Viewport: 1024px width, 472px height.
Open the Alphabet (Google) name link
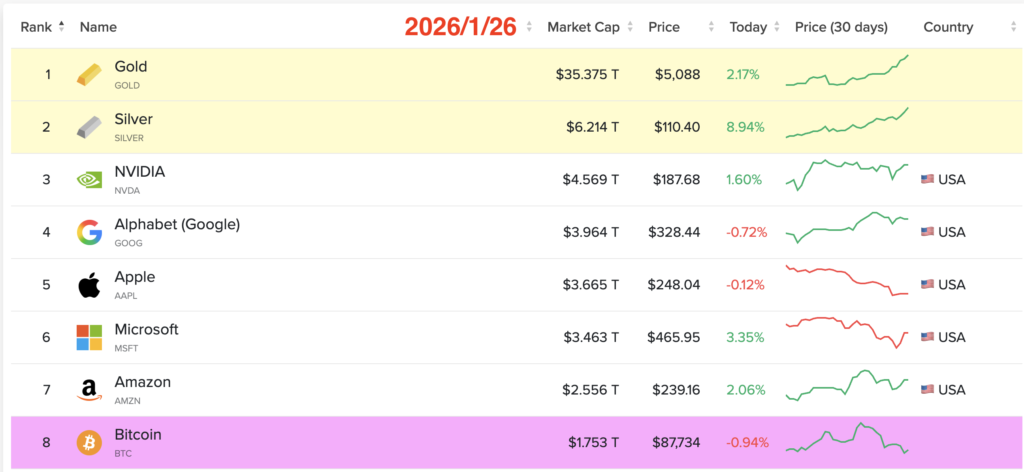tap(177, 225)
